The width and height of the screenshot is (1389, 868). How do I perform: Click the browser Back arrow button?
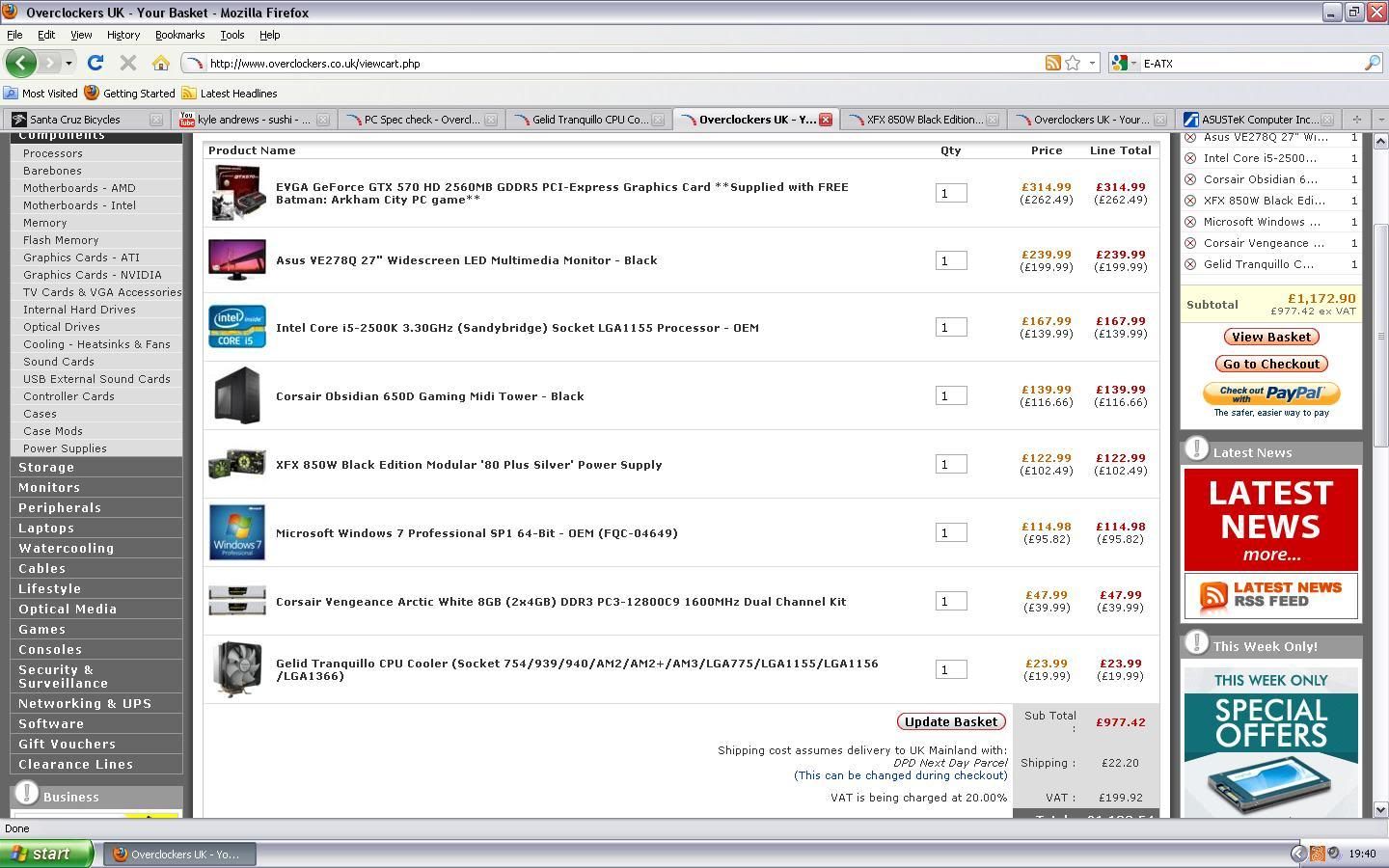click(x=20, y=63)
